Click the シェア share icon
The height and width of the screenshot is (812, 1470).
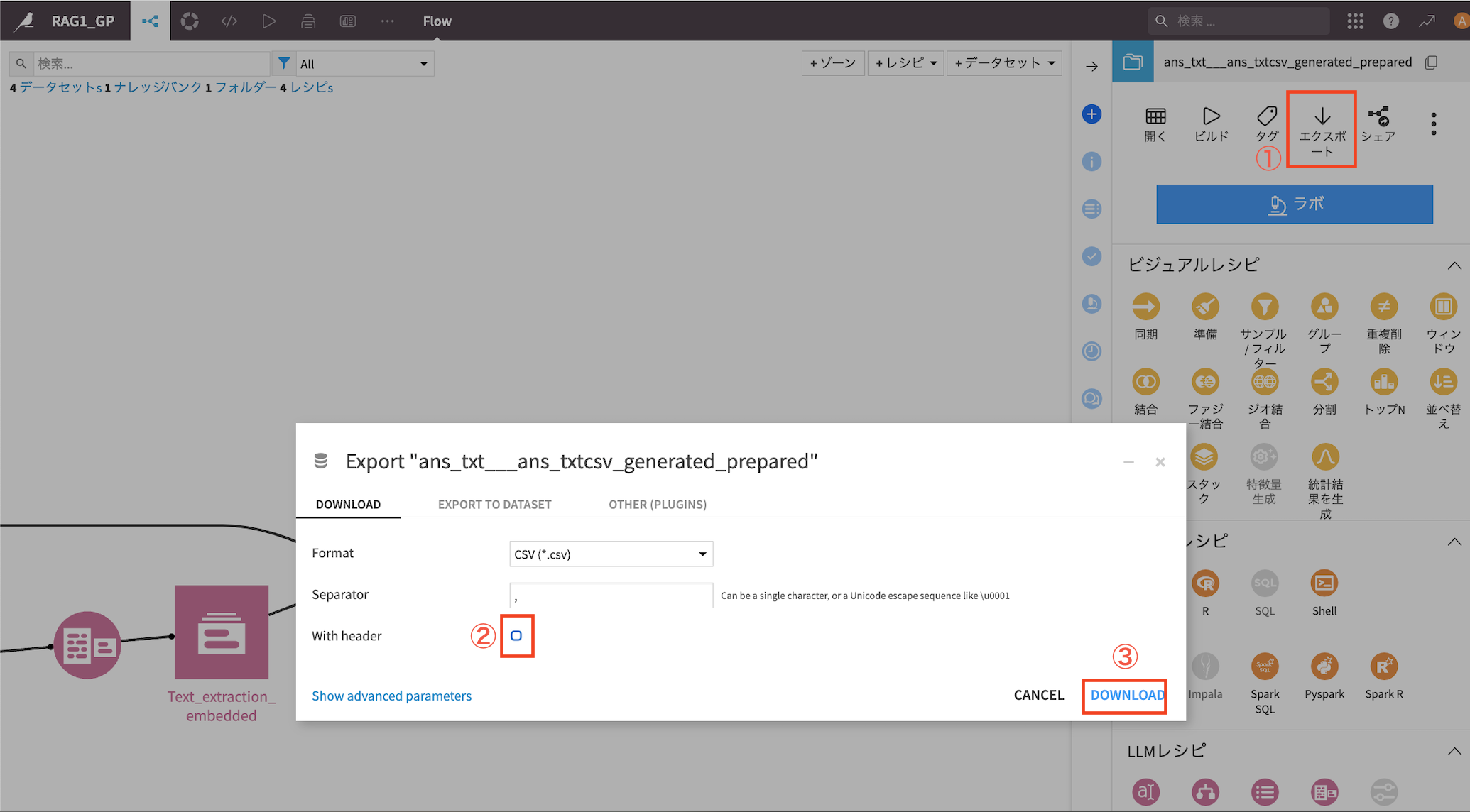click(x=1378, y=116)
